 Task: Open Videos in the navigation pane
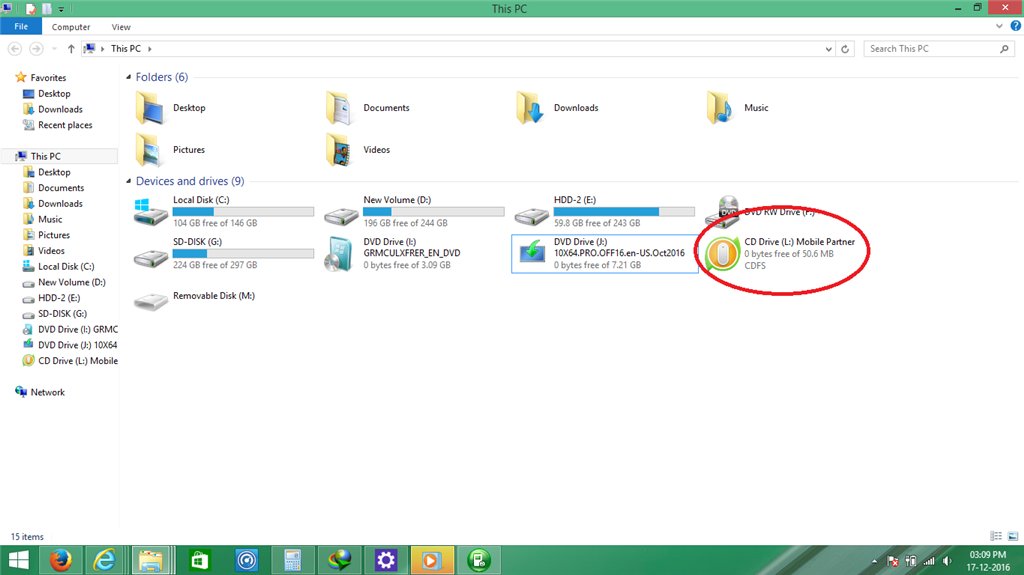tap(51, 250)
